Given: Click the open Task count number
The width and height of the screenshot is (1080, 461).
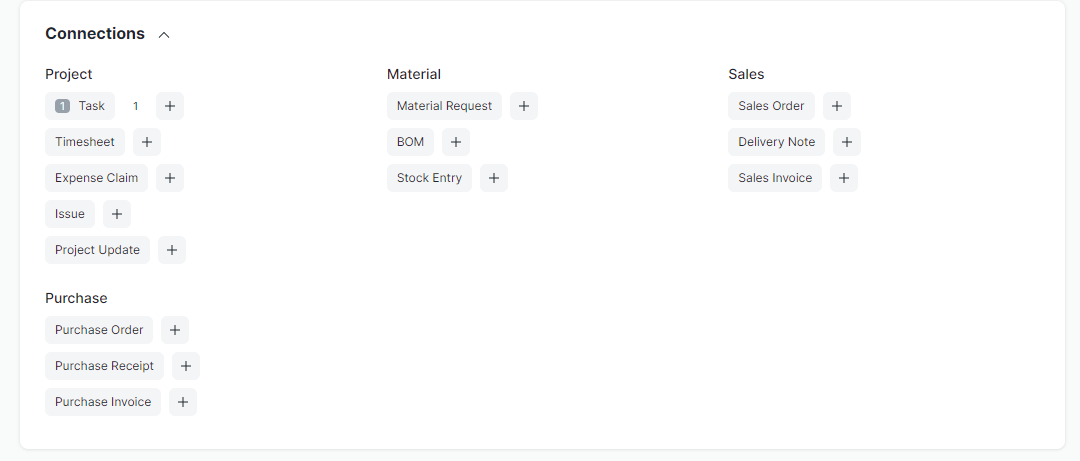Looking at the screenshot, I should [x=136, y=106].
